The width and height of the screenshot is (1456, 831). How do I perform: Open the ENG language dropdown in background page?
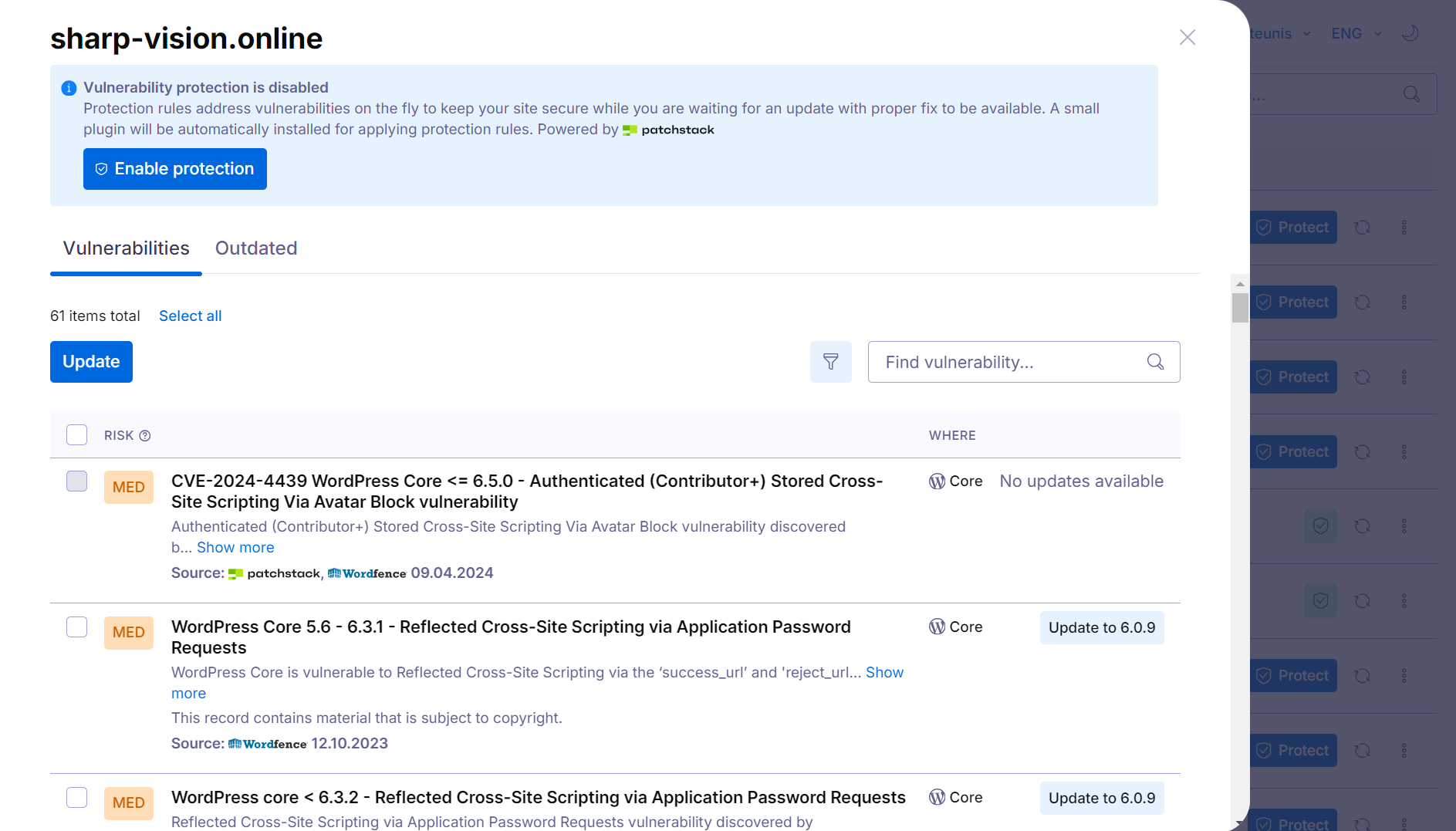point(1356,34)
